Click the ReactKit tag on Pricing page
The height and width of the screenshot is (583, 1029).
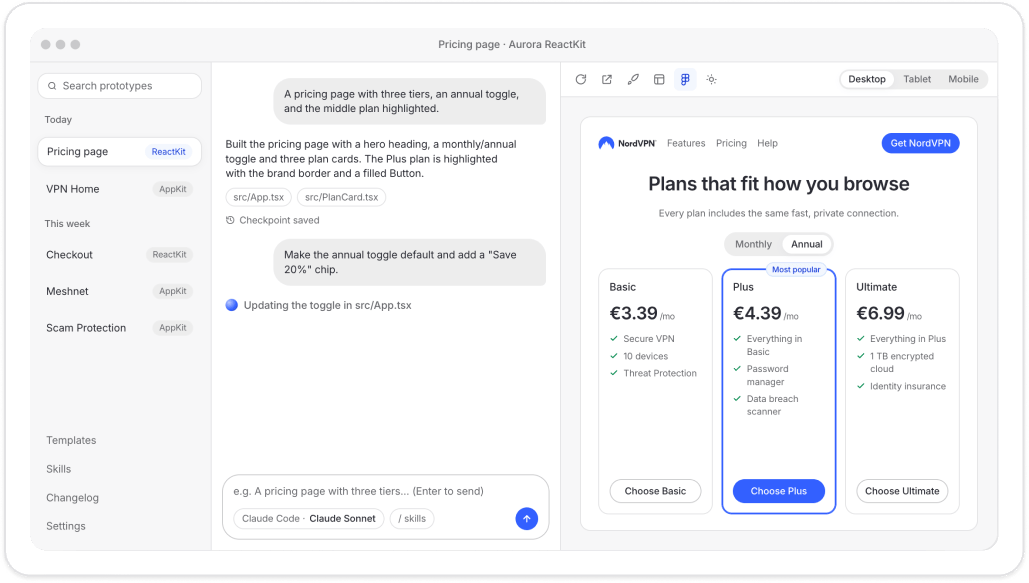(x=169, y=152)
